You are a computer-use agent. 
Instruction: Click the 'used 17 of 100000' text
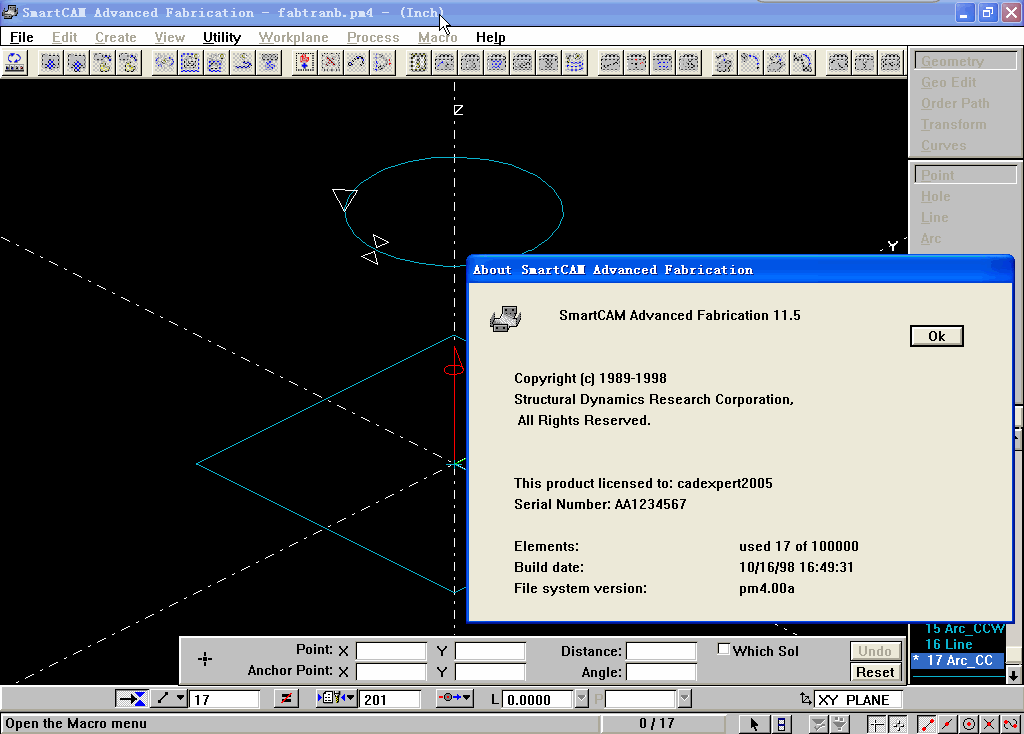coord(799,546)
